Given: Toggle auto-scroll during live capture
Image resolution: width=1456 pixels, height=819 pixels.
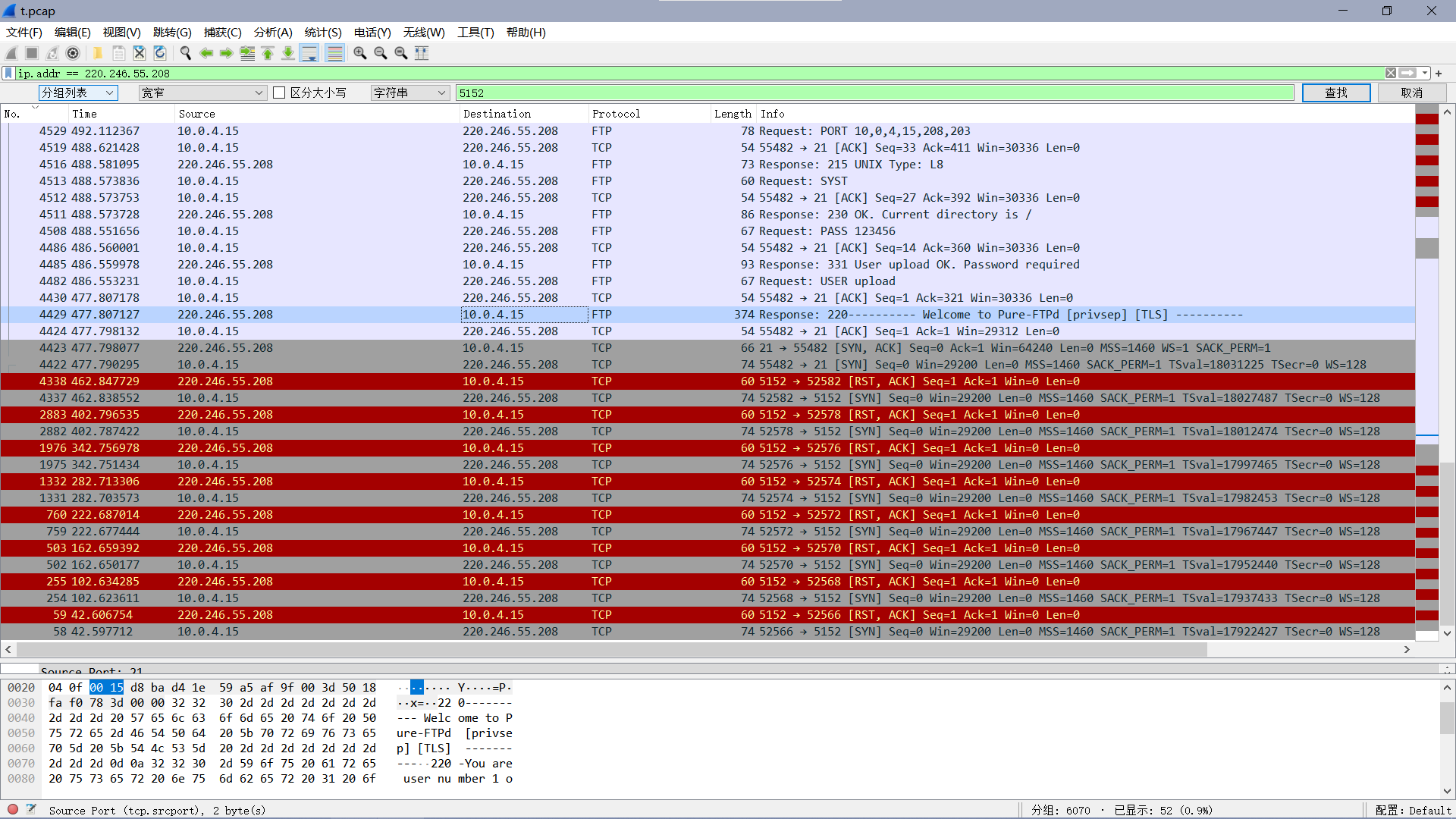Looking at the screenshot, I should click(x=309, y=53).
